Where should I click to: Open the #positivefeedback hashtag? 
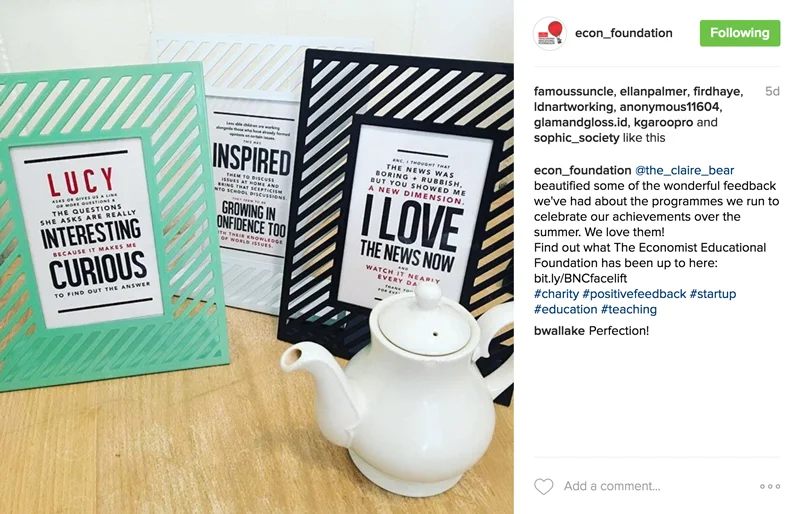tap(634, 294)
